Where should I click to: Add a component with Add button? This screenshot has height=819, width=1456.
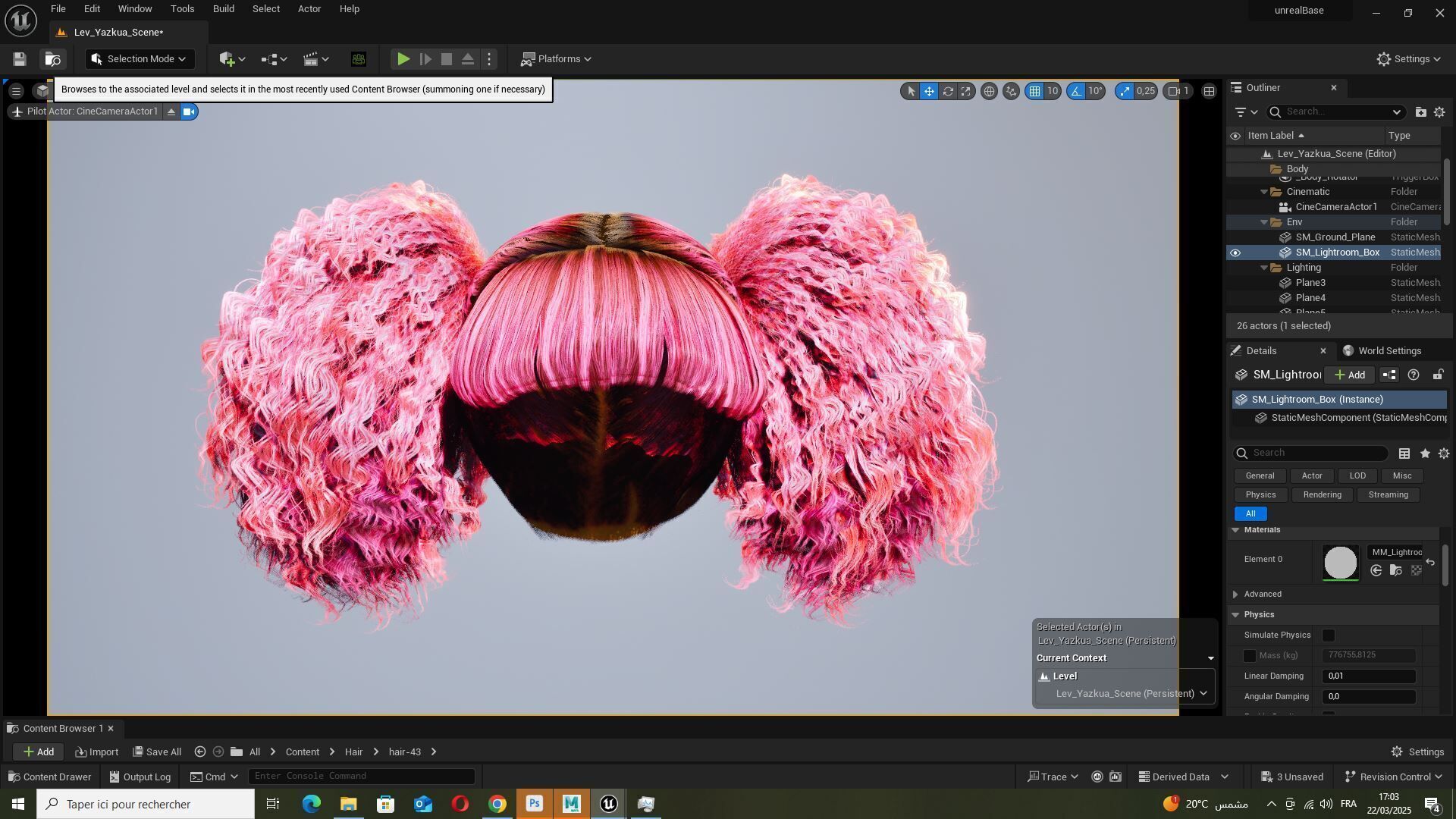tap(1349, 375)
